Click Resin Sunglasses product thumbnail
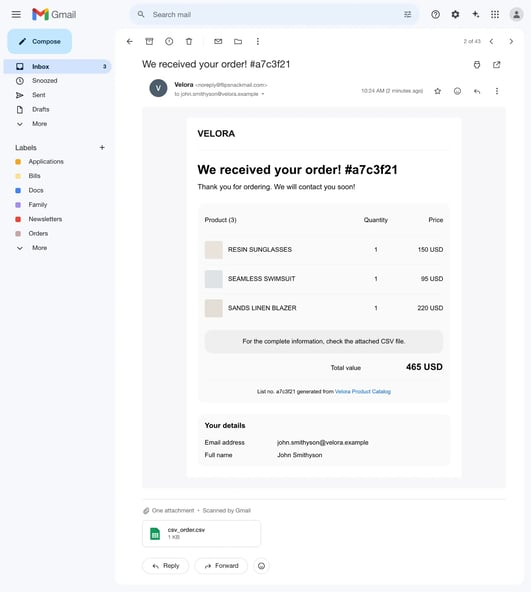531x592 pixels. pyautogui.click(x=213, y=250)
